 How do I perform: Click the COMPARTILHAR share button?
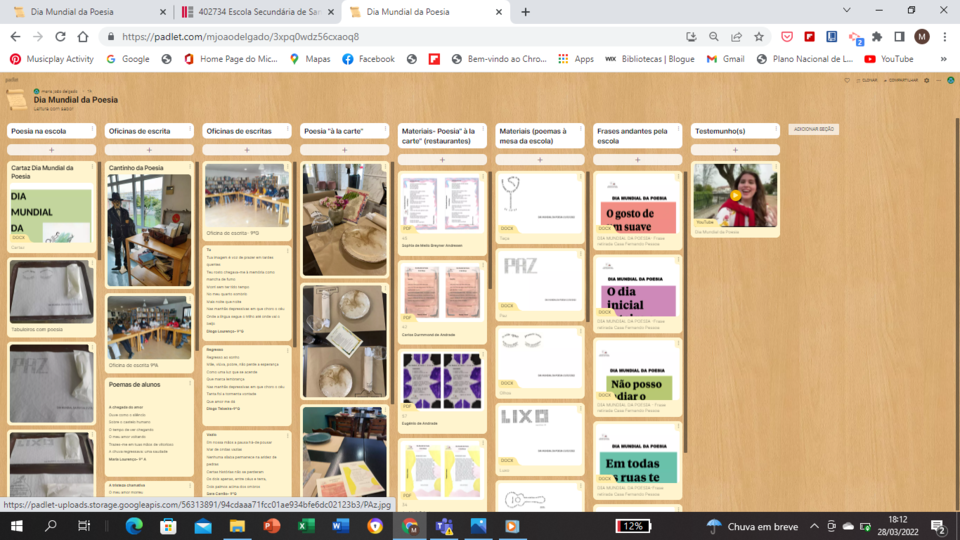901,80
